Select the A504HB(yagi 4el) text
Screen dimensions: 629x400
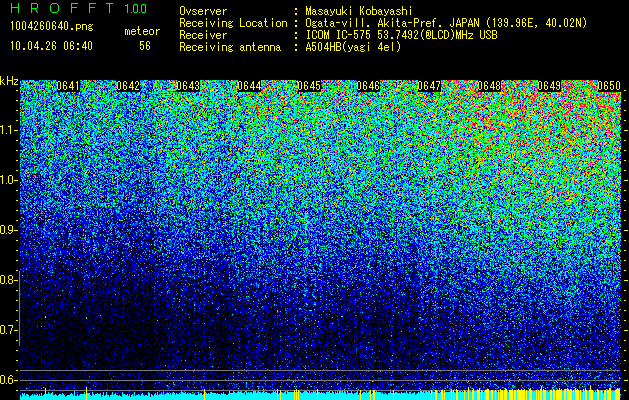tap(353, 47)
